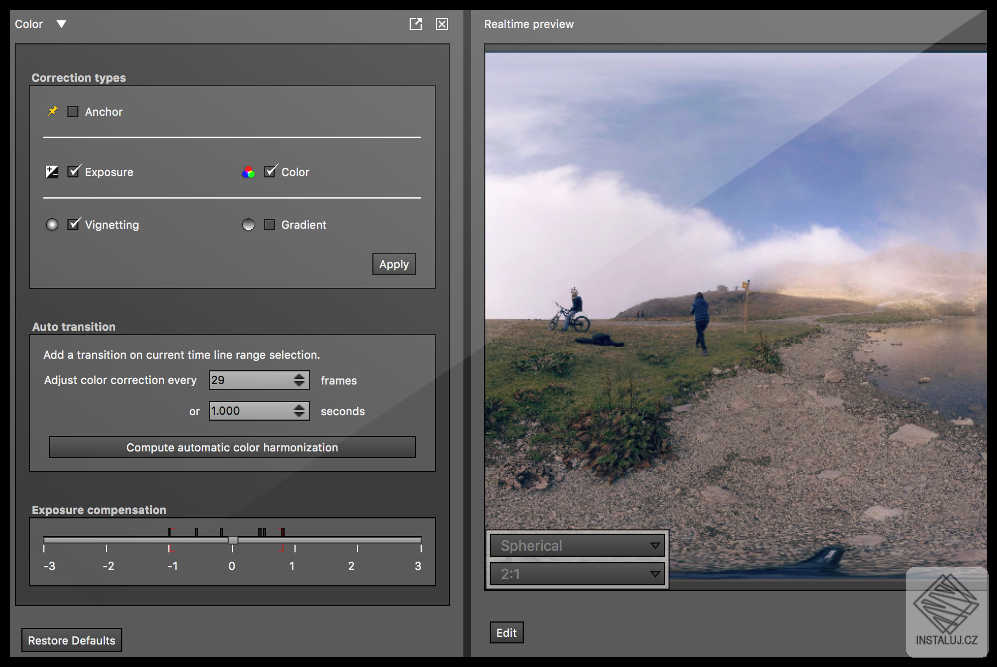Click the Auto transition heading
997x667 pixels.
[74, 327]
